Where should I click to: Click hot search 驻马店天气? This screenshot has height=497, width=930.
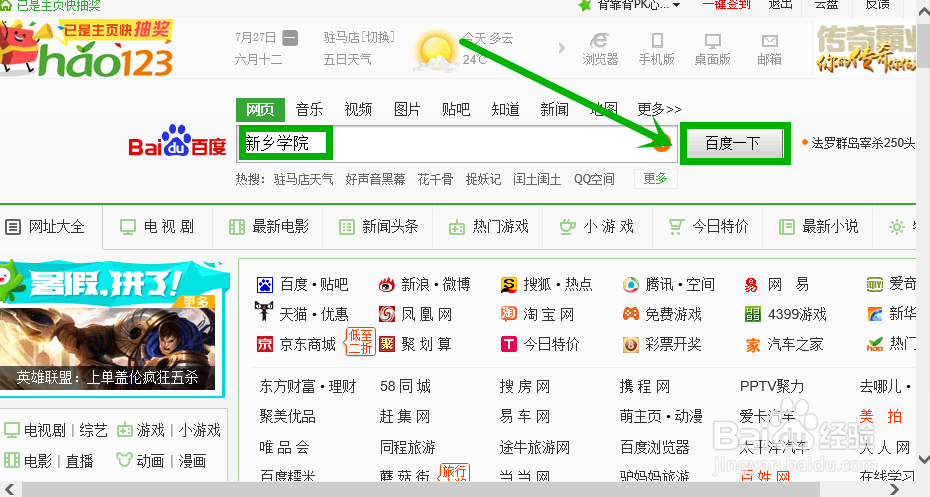[x=303, y=179]
